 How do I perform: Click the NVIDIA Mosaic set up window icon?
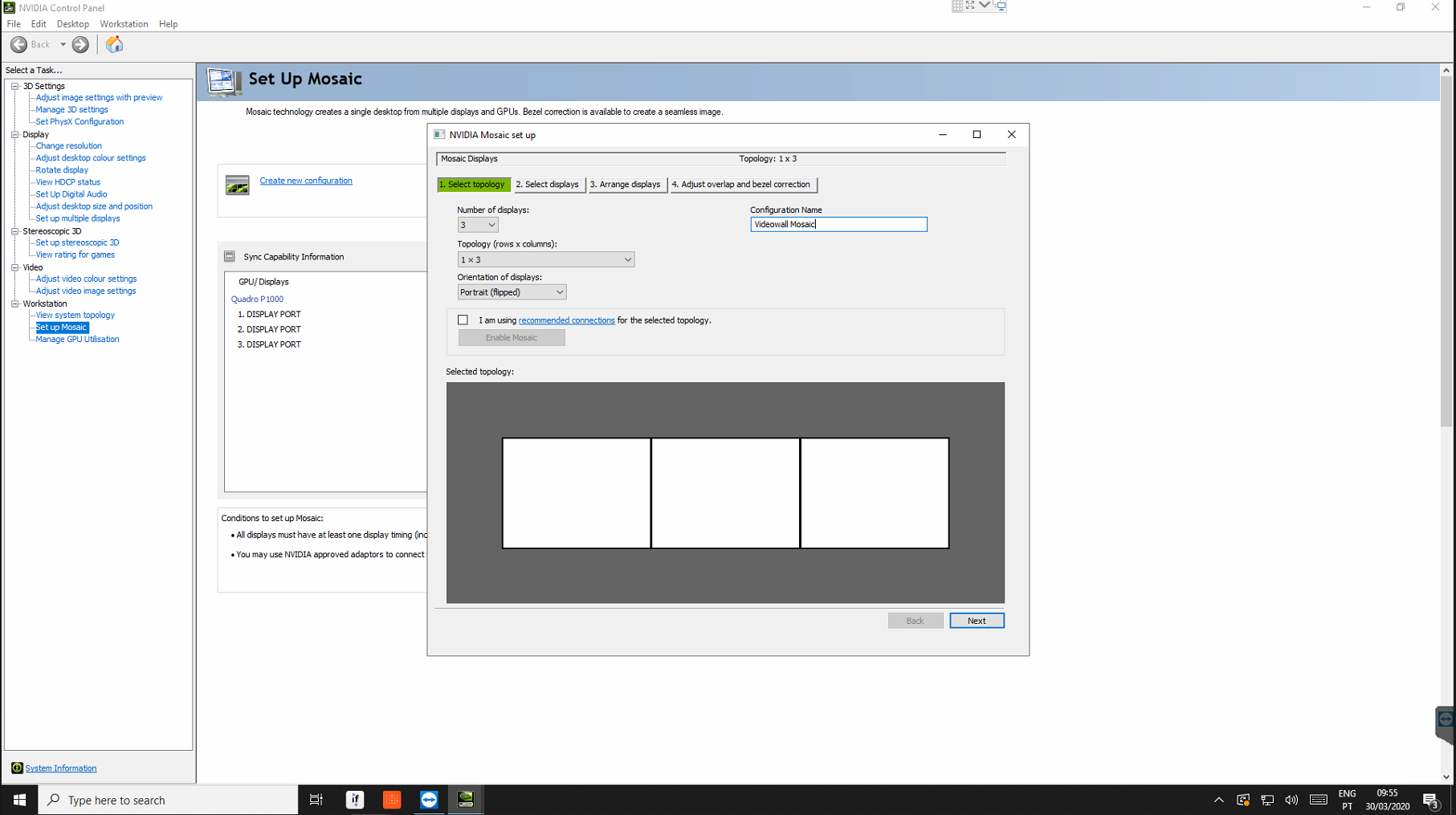point(439,134)
